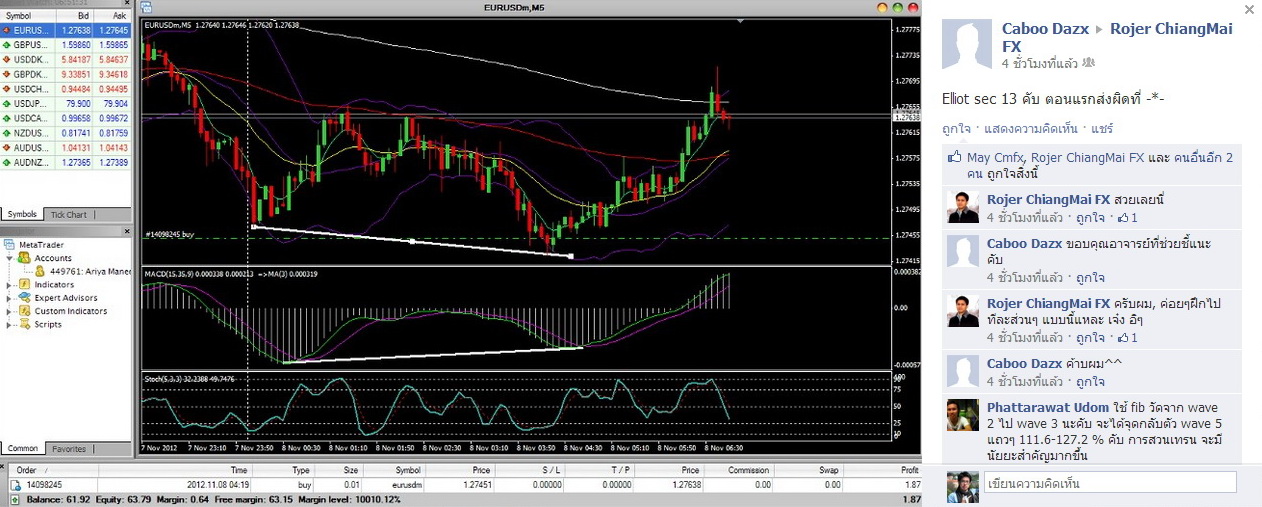The height and width of the screenshot is (507, 1262).
Task: Sort Market Watch by Symbol column
Action: [26, 16]
